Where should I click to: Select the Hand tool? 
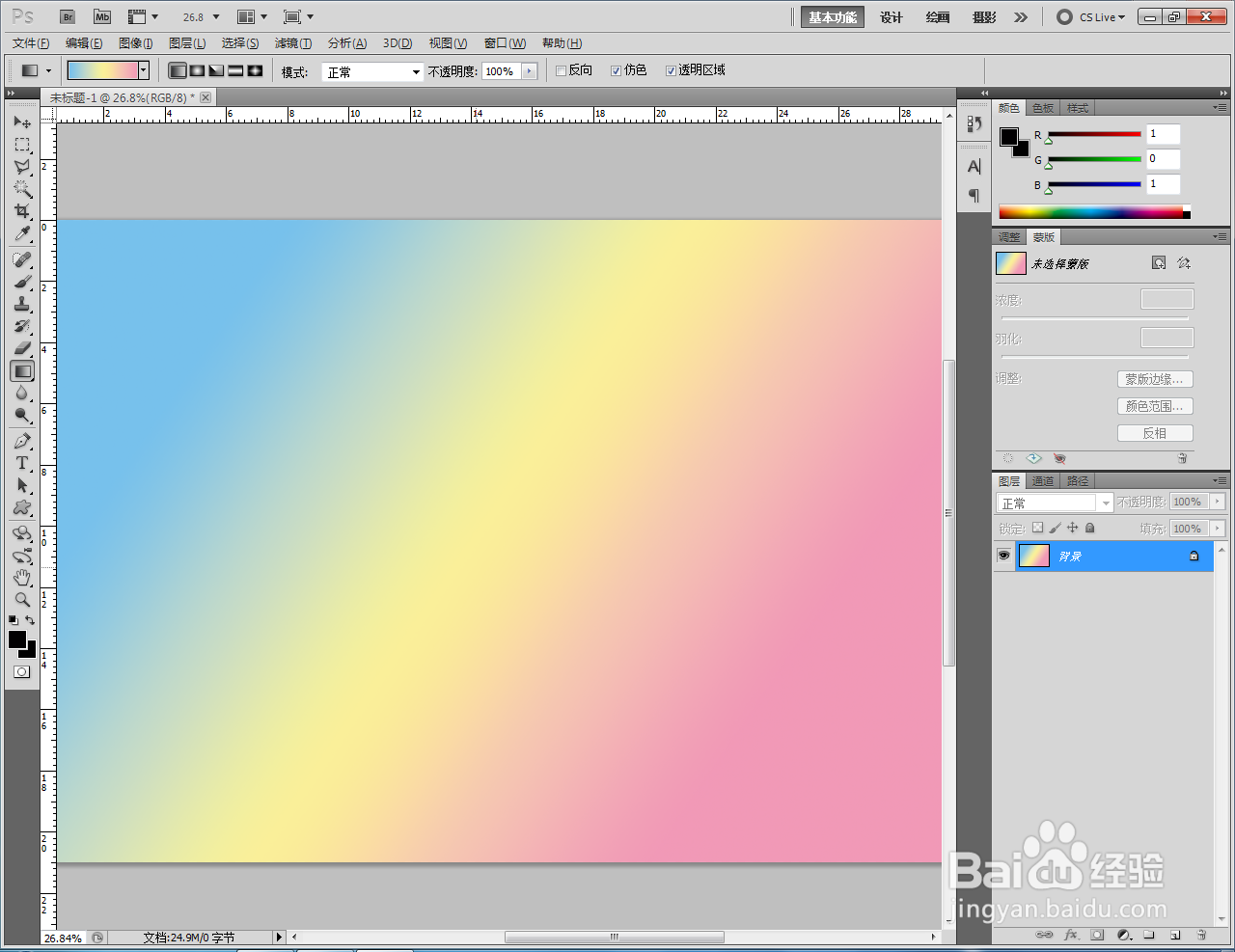22,578
